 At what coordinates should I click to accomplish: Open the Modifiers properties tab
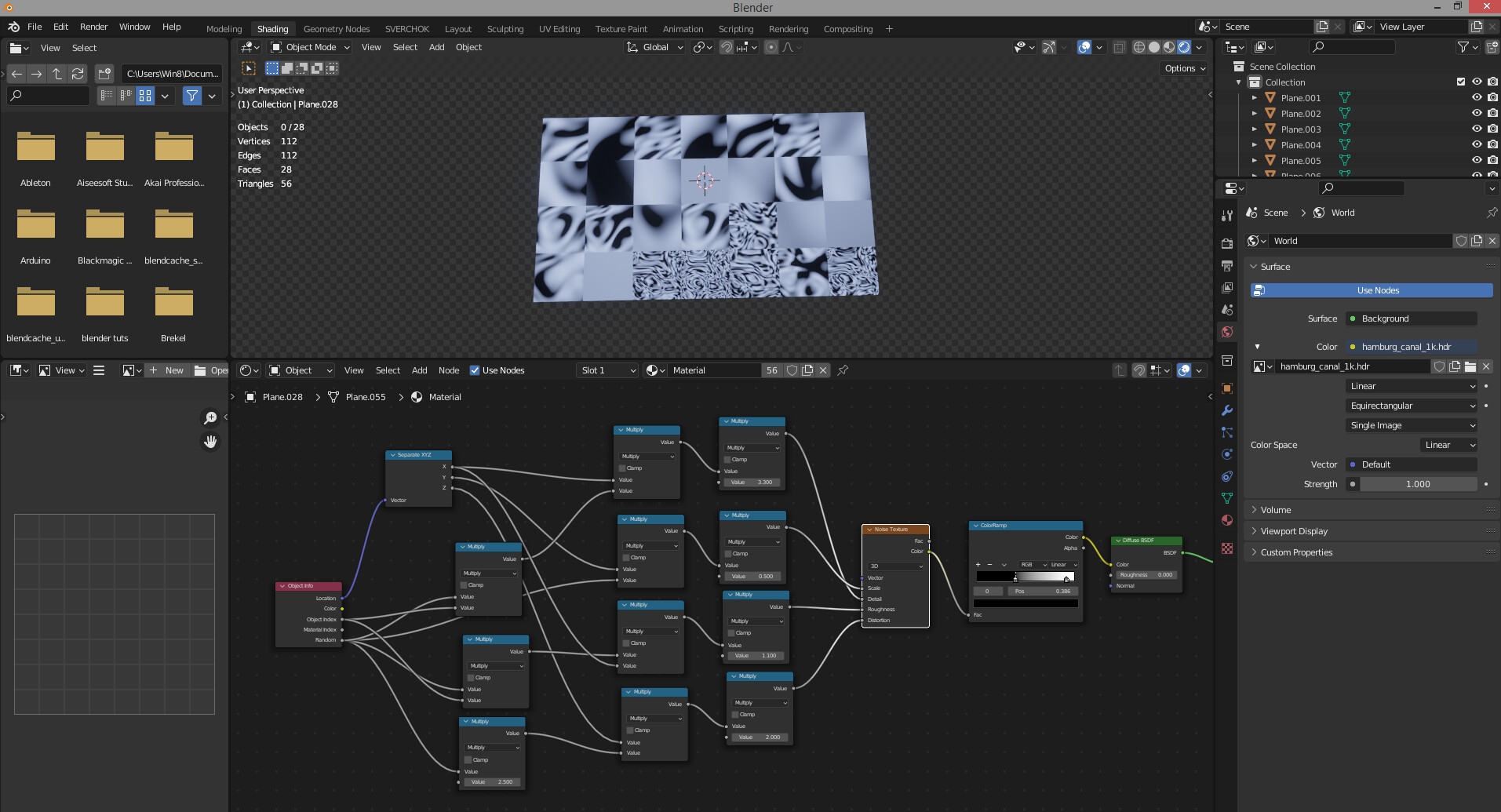click(x=1227, y=410)
